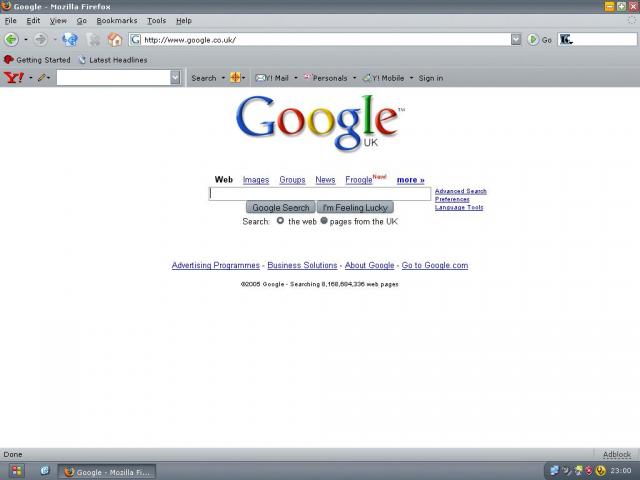This screenshot has height=480, width=640.
Task: Open the Froogle link
Action: coord(359,180)
